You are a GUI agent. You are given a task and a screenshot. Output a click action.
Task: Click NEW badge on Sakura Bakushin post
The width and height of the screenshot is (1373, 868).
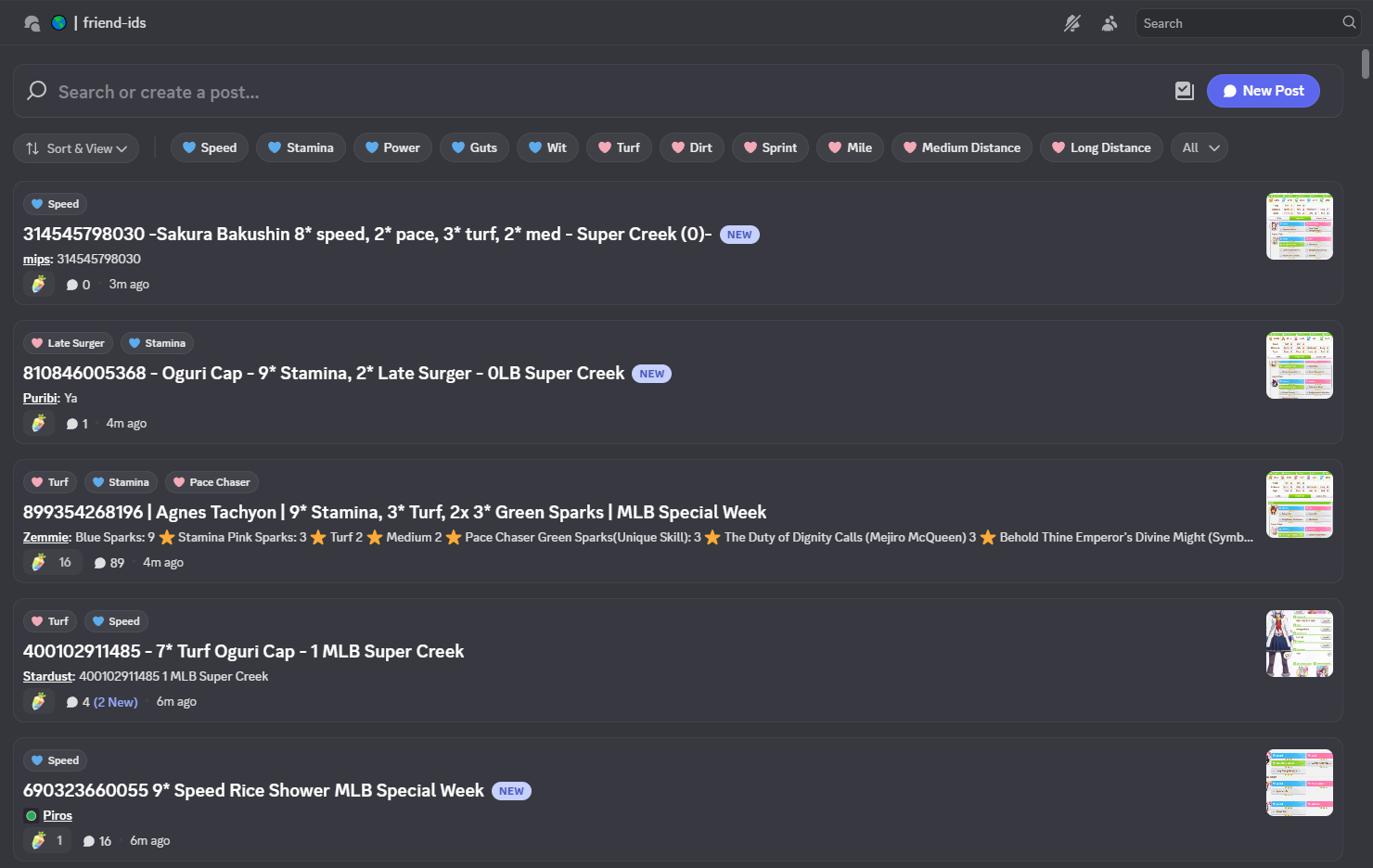pos(739,235)
